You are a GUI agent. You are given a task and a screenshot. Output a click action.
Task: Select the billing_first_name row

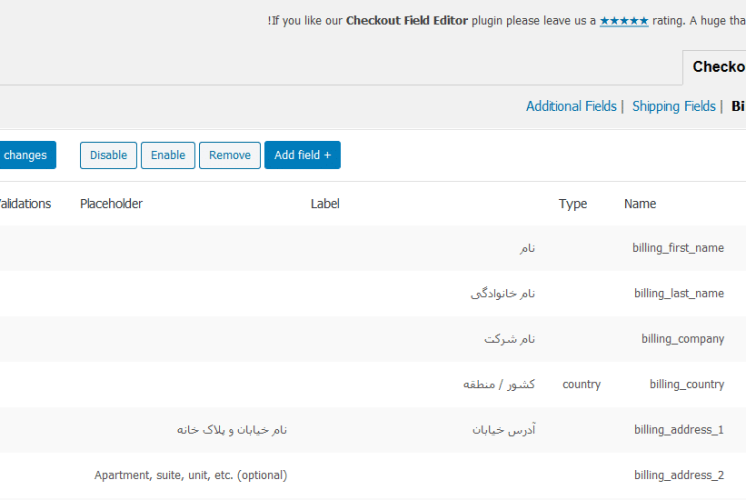(x=373, y=248)
